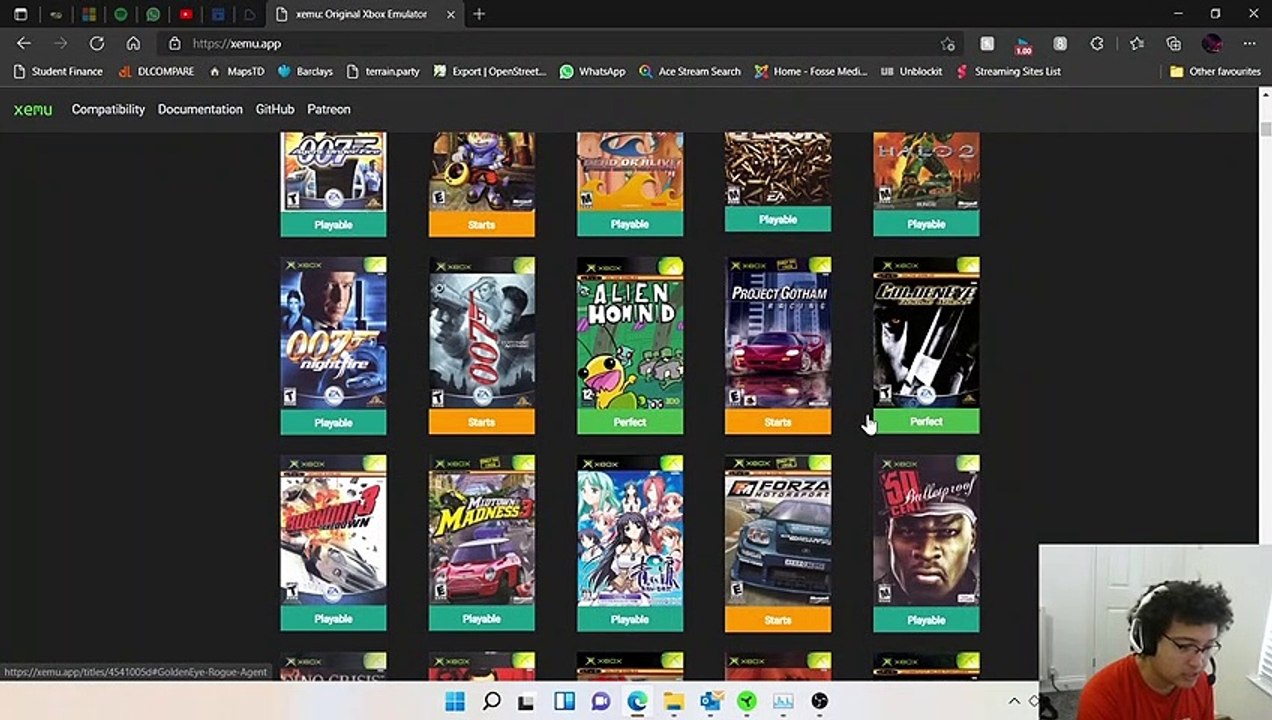Open the Task Manager graph taskbar icon

783,701
